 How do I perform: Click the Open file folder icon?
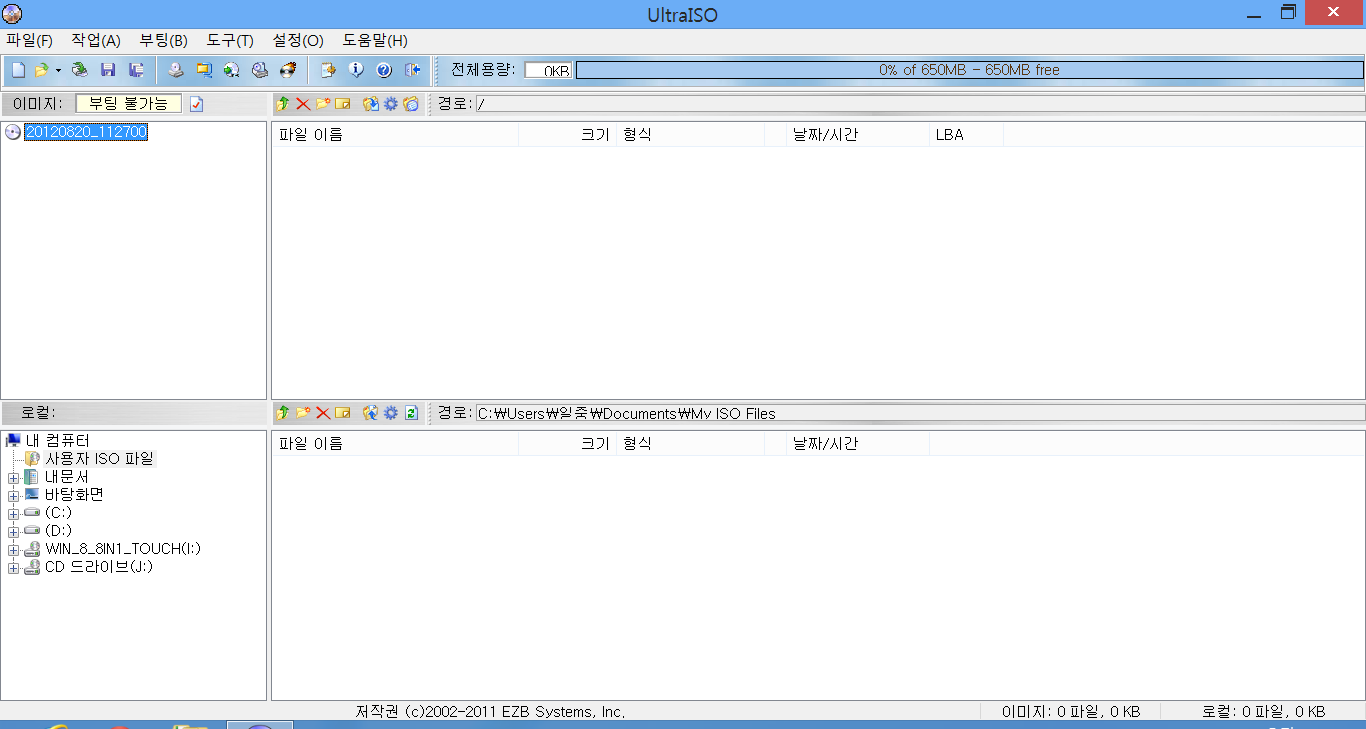point(41,70)
